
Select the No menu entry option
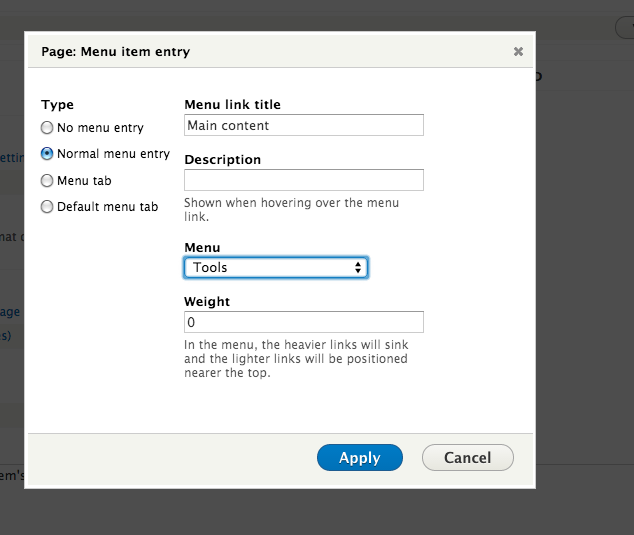coord(47,128)
